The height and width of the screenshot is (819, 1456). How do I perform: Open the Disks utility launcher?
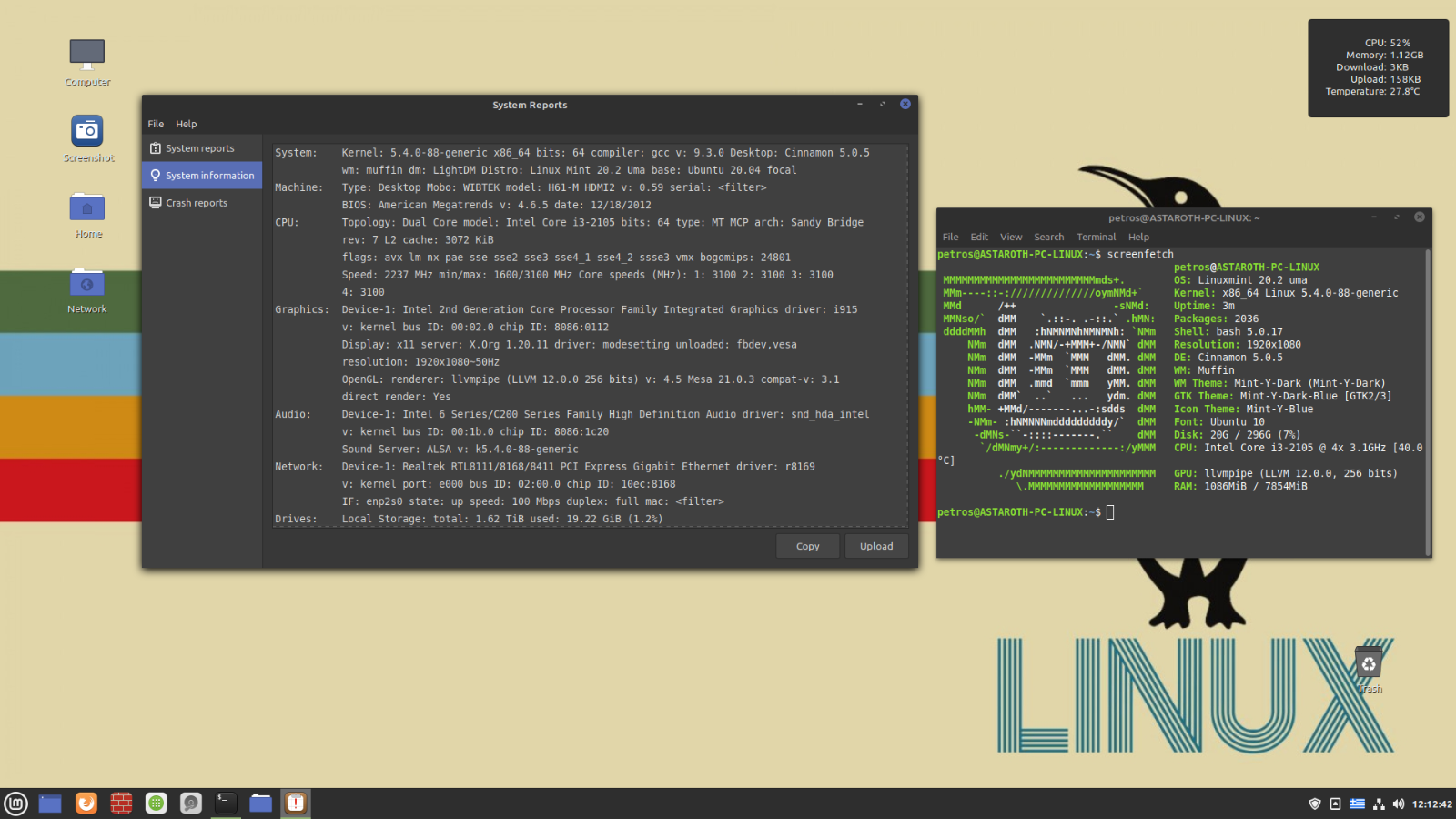coord(191,804)
